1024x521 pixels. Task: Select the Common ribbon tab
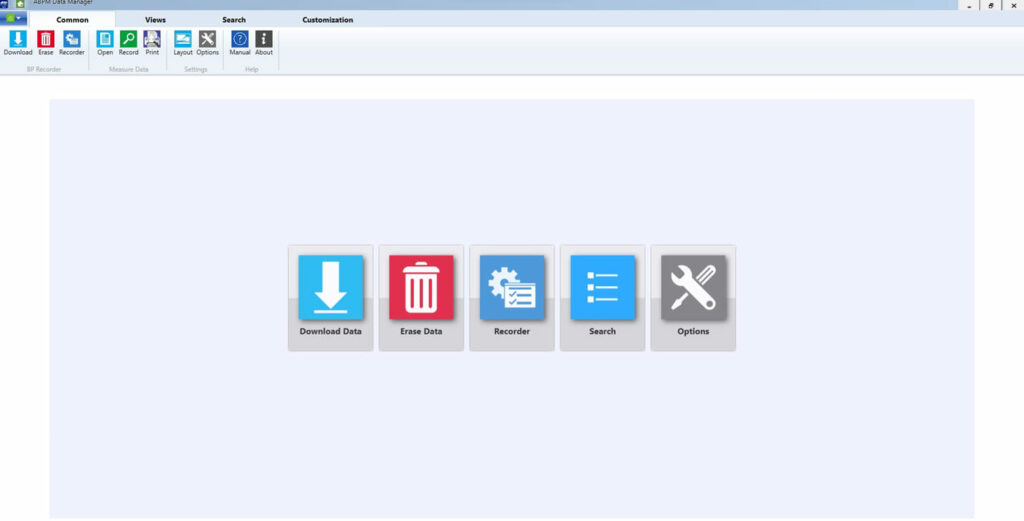tap(72, 20)
